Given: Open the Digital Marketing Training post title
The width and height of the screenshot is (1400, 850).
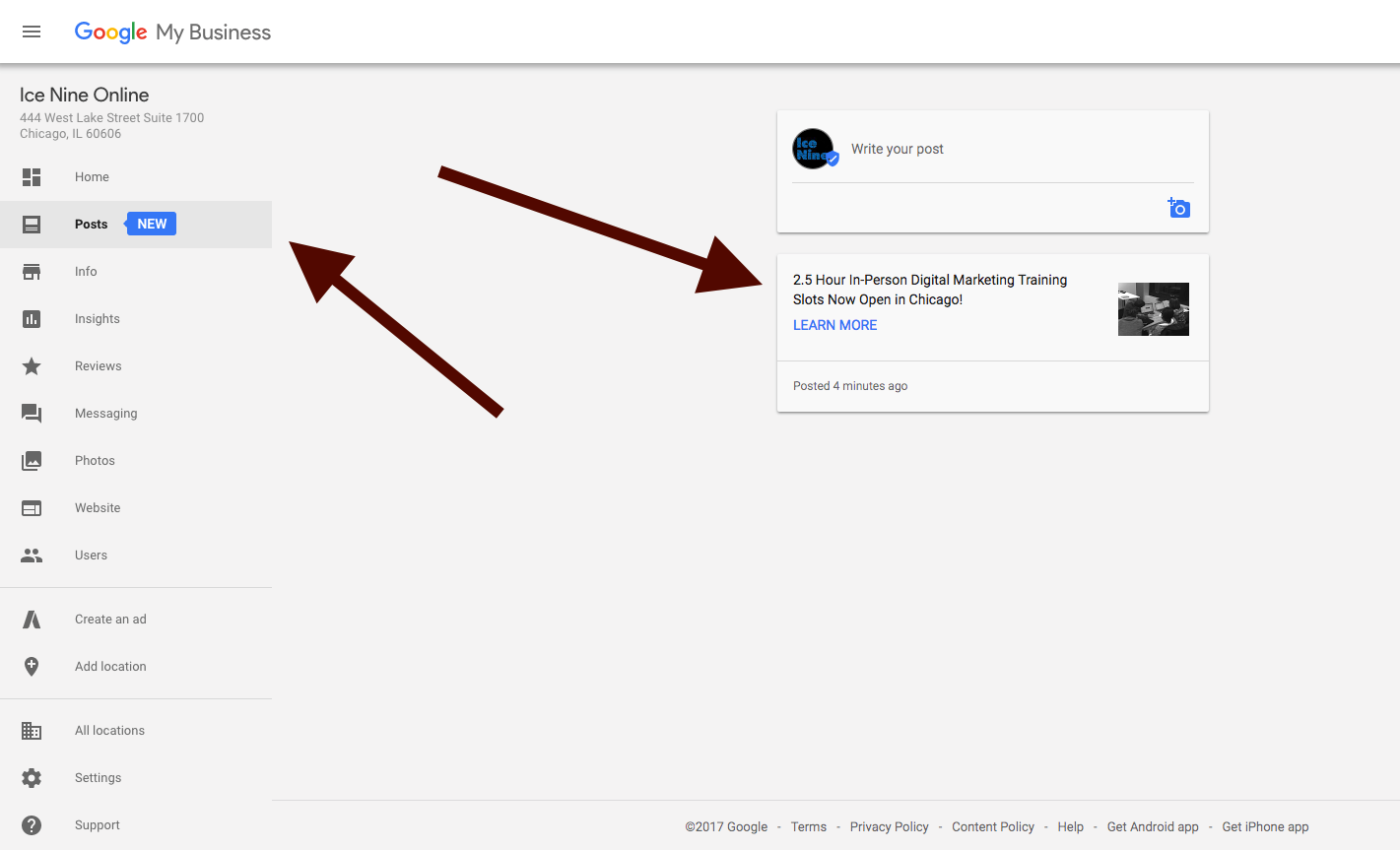Looking at the screenshot, I should pos(930,290).
